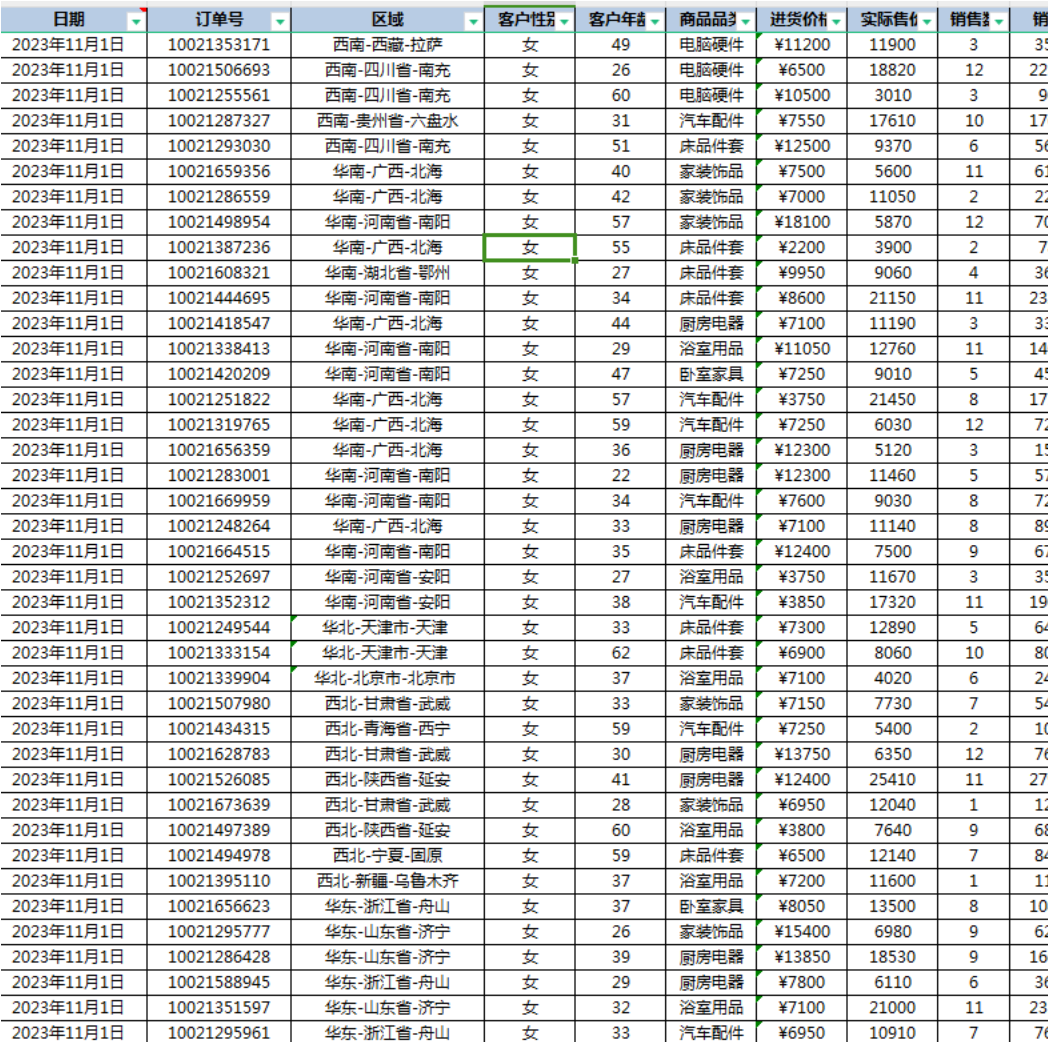Select the sale price cell 11050

click(892, 197)
